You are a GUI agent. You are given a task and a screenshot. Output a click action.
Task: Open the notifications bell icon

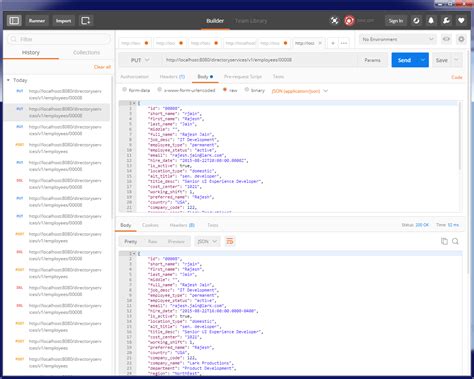[x=431, y=21]
